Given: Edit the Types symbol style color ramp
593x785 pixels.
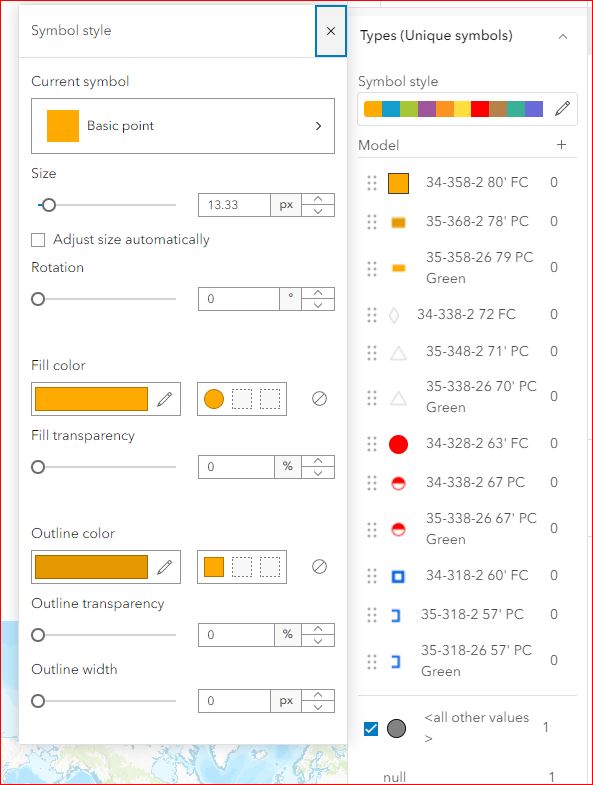Looking at the screenshot, I should click(x=562, y=108).
